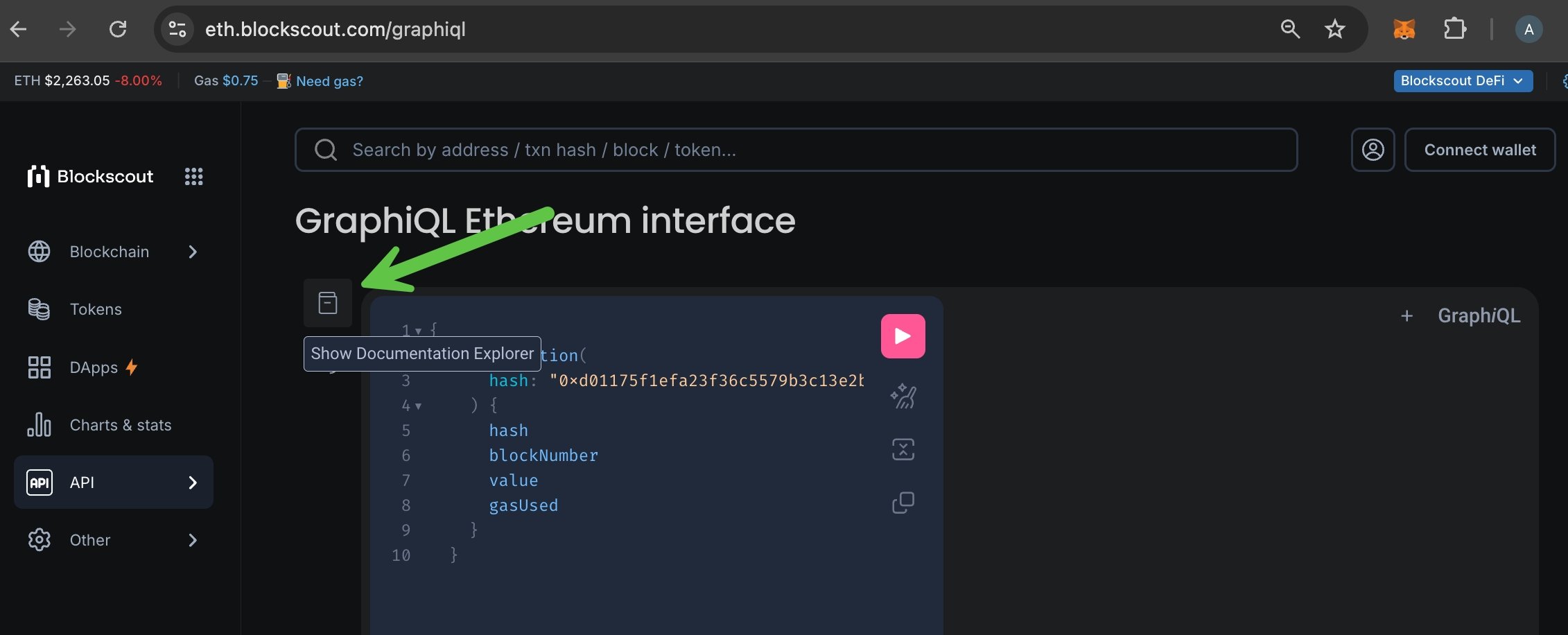The height and width of the screenshot is (635, 1568).
Task: Collapse the fold arrow on line 4
Action: pyautogui.click(x=418, y=406)
